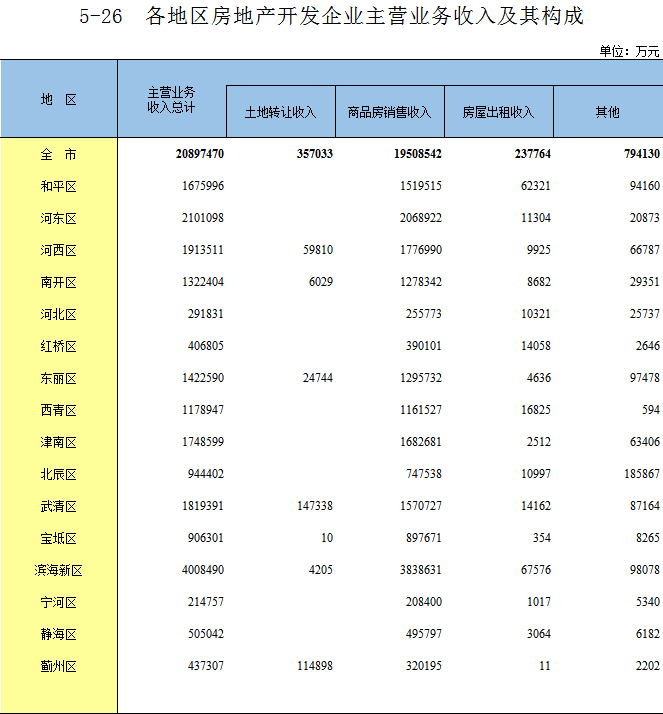Click the '河东区' row label
Image resolution: width=663 pixels, height=714 pixels.
point(58,218)
